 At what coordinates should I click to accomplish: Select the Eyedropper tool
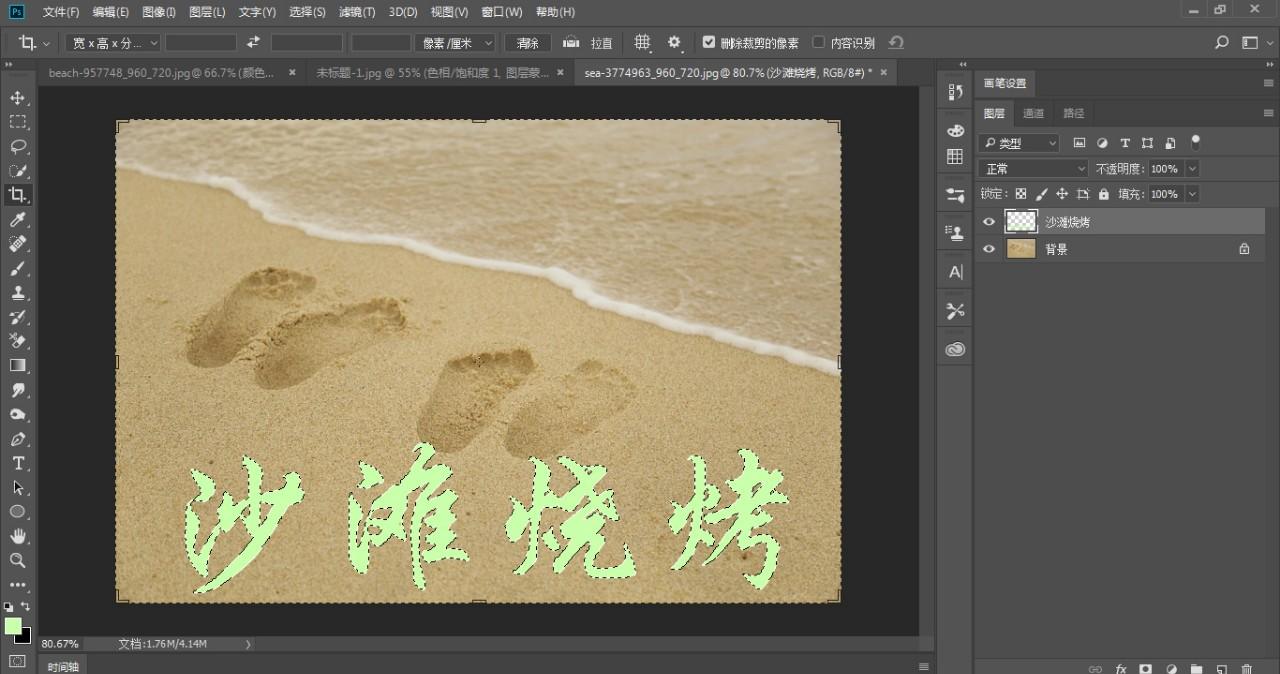point(18,220)
